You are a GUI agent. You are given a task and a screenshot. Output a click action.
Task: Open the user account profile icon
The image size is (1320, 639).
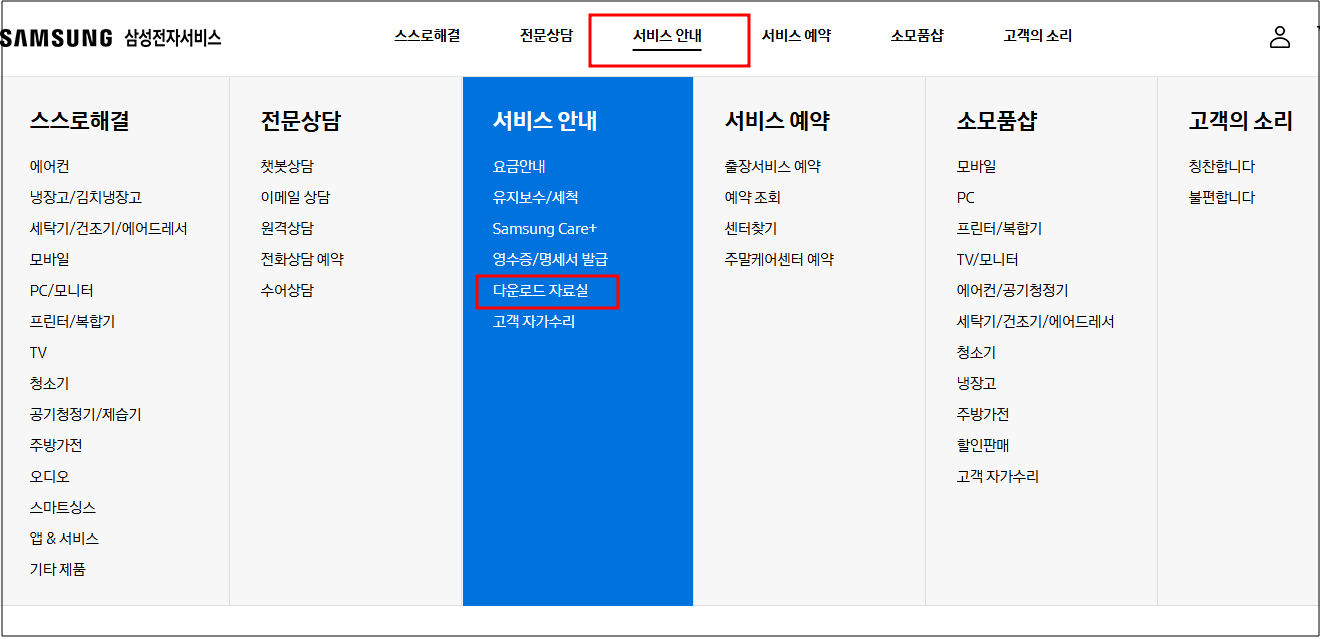click(x=1279, y=37)
